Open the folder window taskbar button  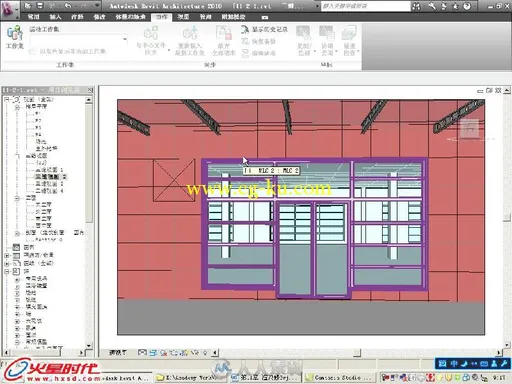pos(191,378)
